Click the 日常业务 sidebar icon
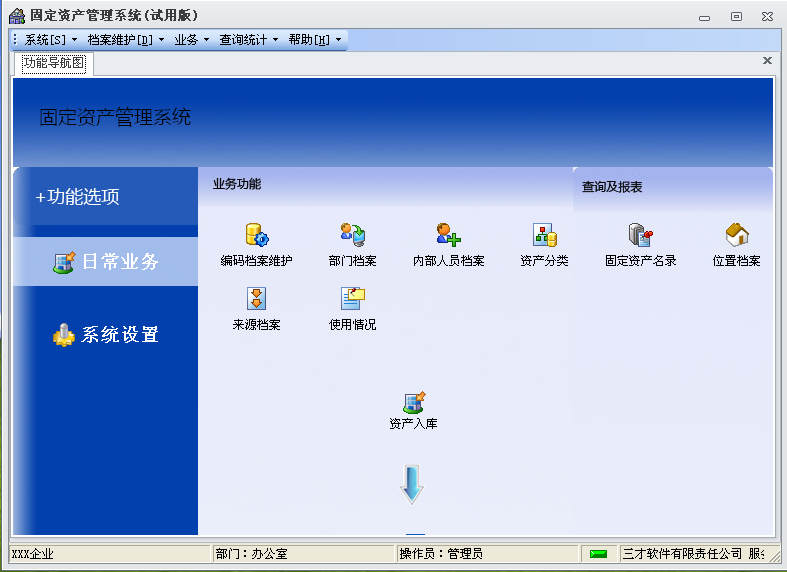The width and height of the screenshot is (787, 572). click(x=64, y=262)
